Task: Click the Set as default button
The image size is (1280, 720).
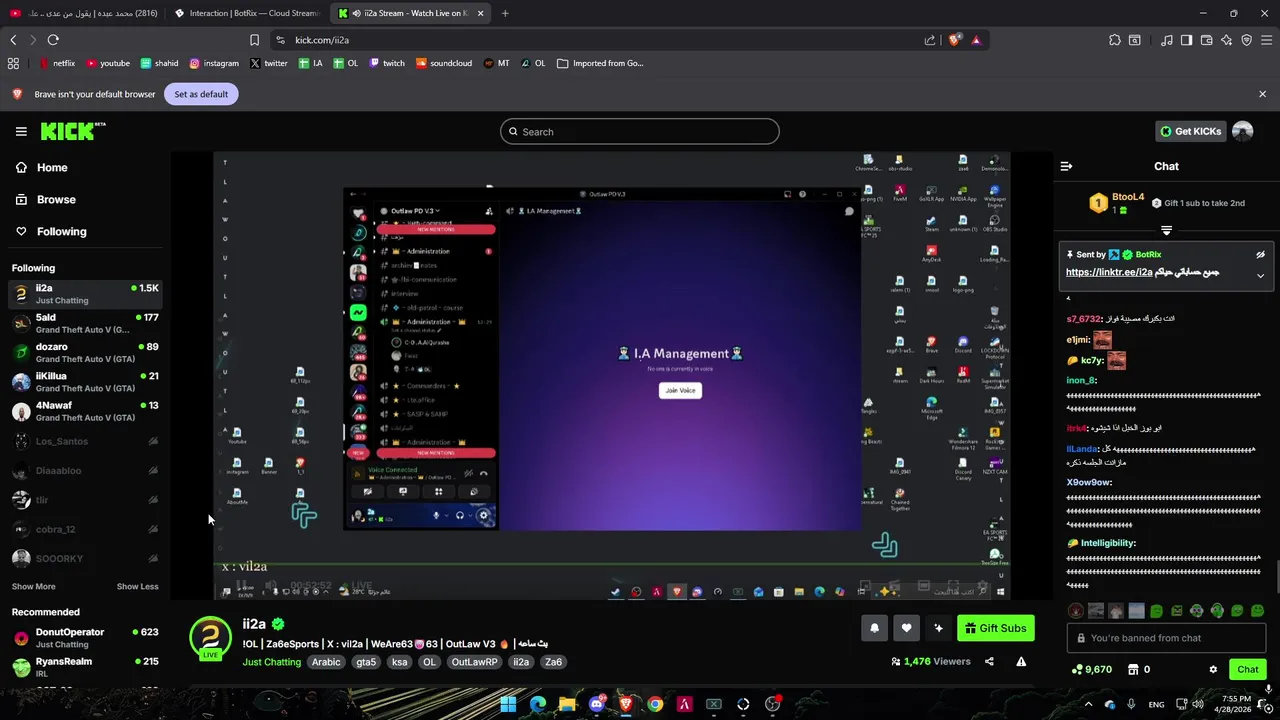Action: 201,94
